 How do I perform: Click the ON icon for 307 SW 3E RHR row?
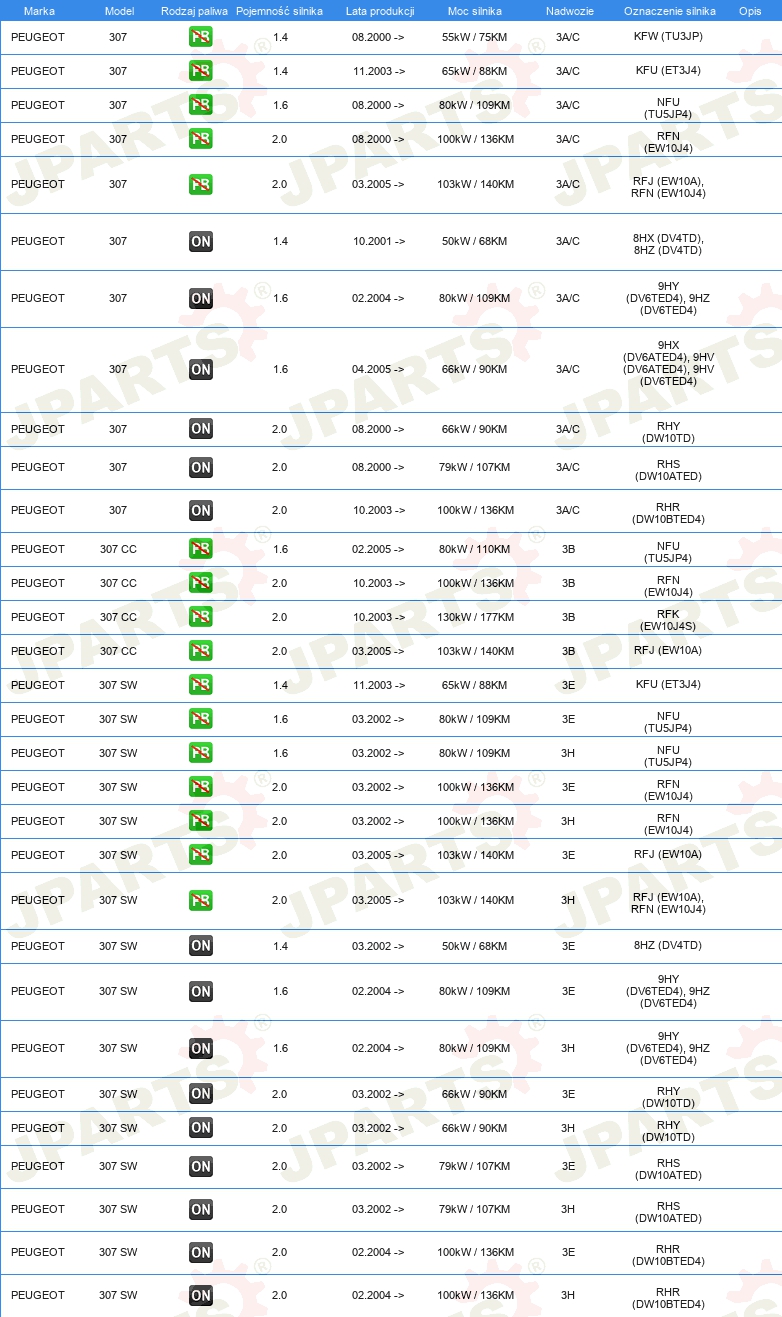[x=201, y=1252]
